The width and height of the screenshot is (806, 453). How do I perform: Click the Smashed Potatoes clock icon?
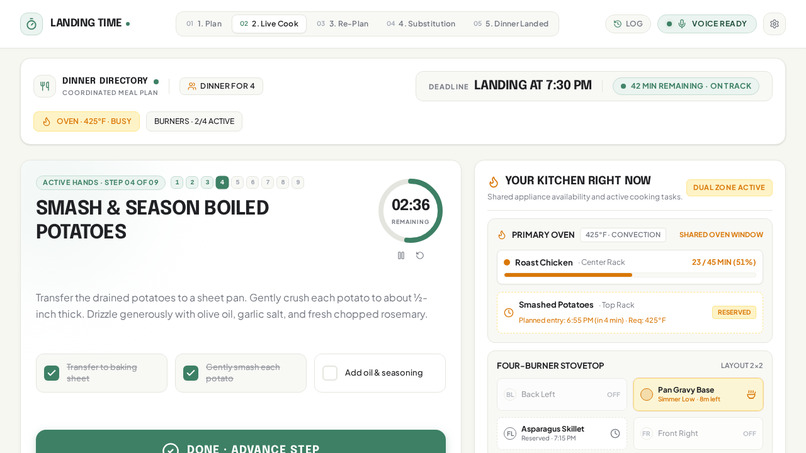pos(508,313)
